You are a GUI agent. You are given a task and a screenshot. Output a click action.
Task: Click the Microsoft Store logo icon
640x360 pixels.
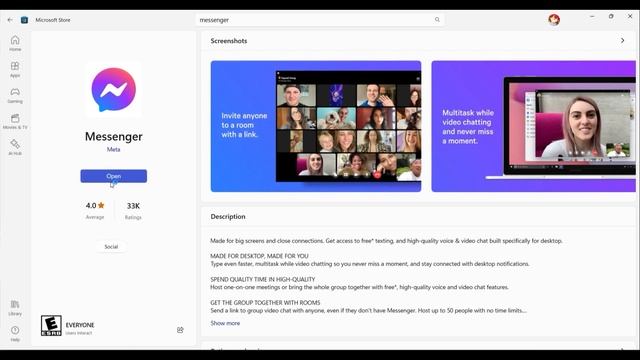pos(24,20)
